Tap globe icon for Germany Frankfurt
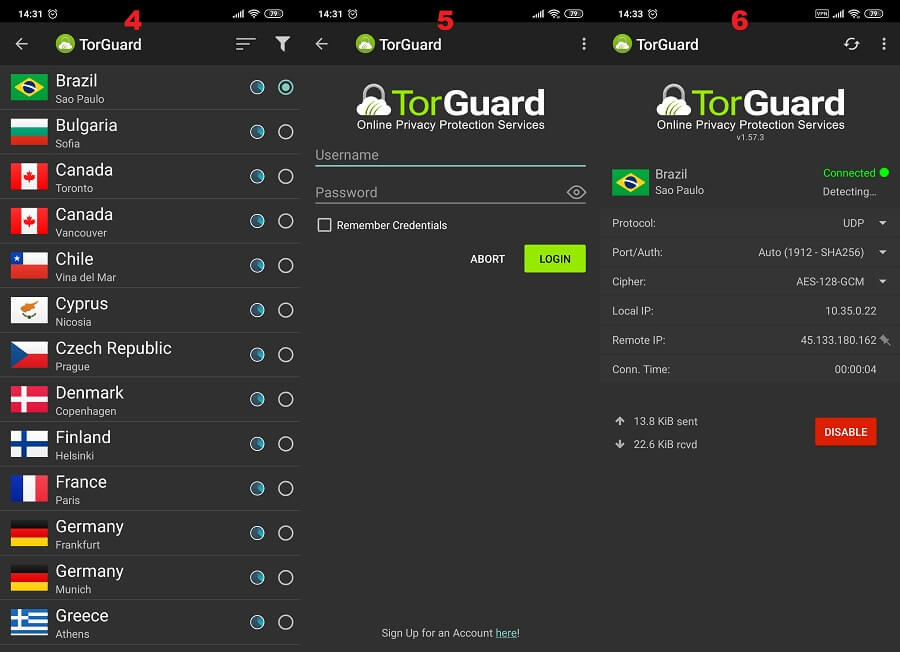Screen dimensions: 900x652 coord(257,533)
